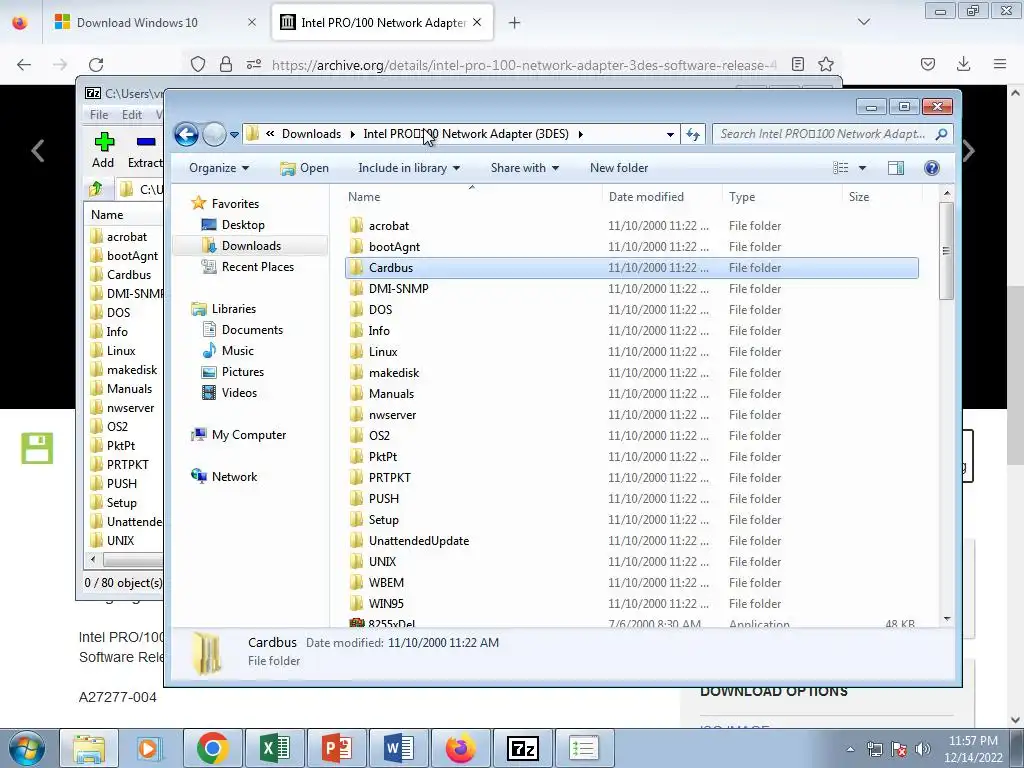Sort by Date modified column
This screenshot has height=768, width=1024.
[x=662, y=197]
